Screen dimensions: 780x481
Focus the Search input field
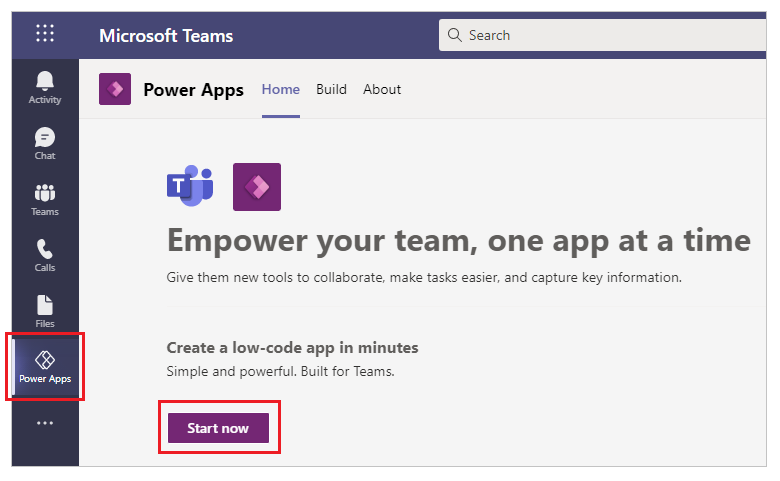click(x=602, y=35)
